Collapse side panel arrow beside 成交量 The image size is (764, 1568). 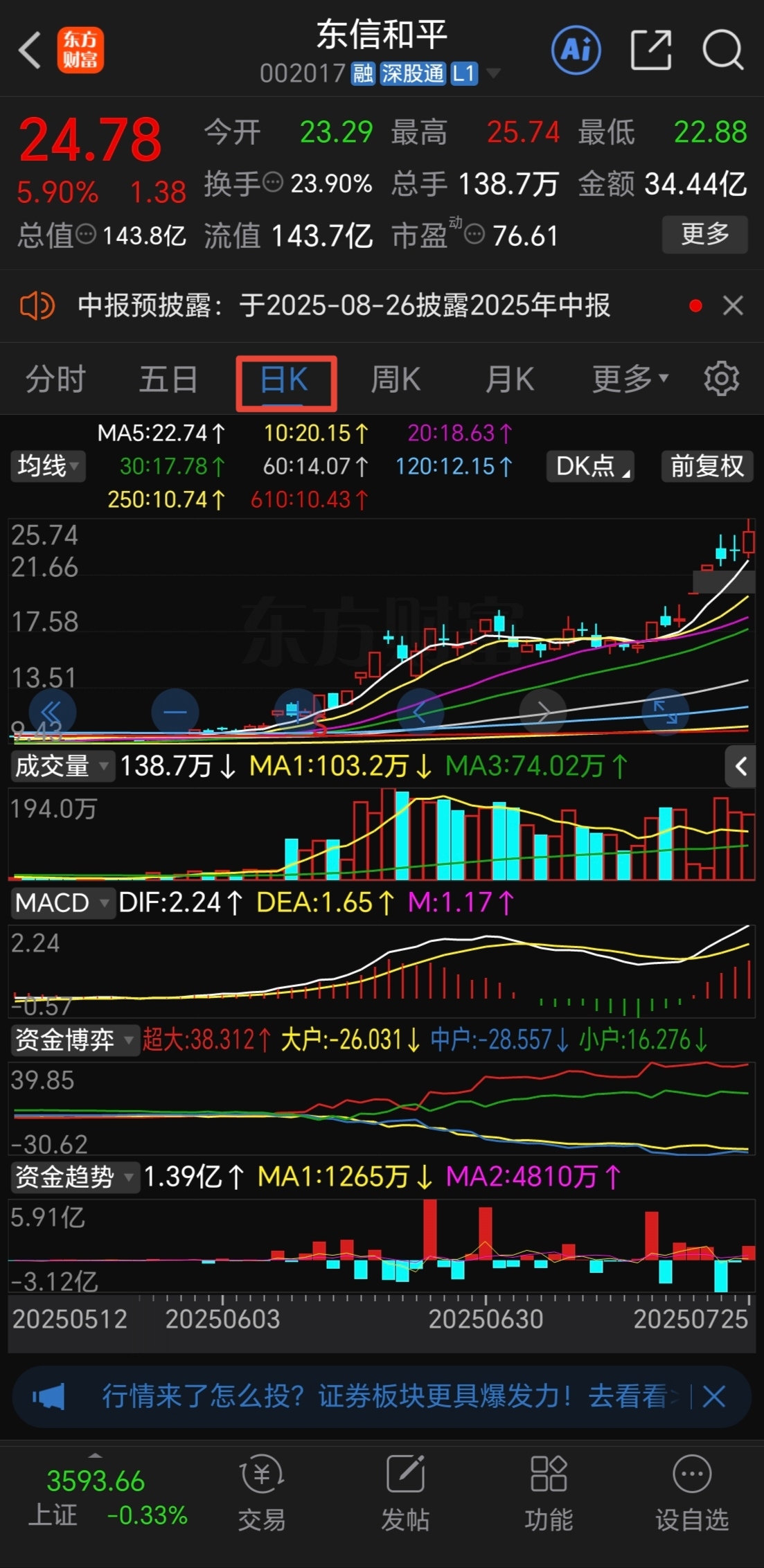(x=740, y=766)
